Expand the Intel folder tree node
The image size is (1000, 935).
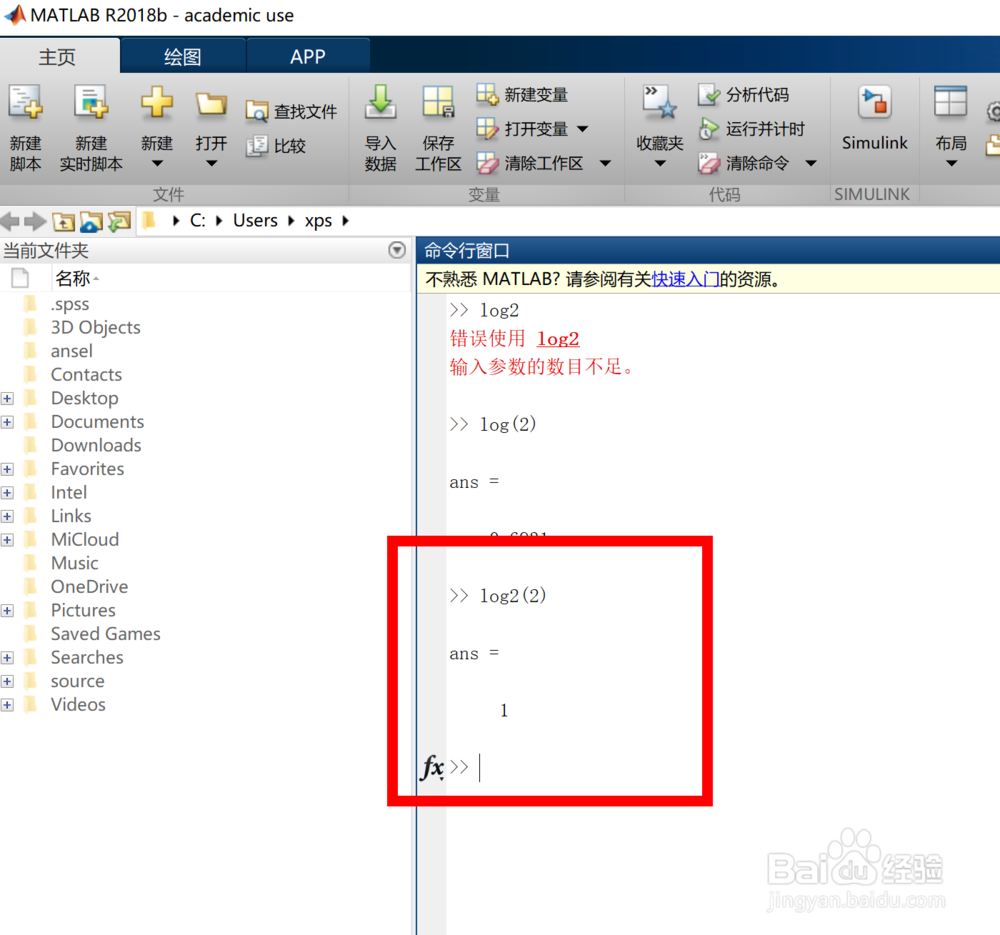coord(7,493)
